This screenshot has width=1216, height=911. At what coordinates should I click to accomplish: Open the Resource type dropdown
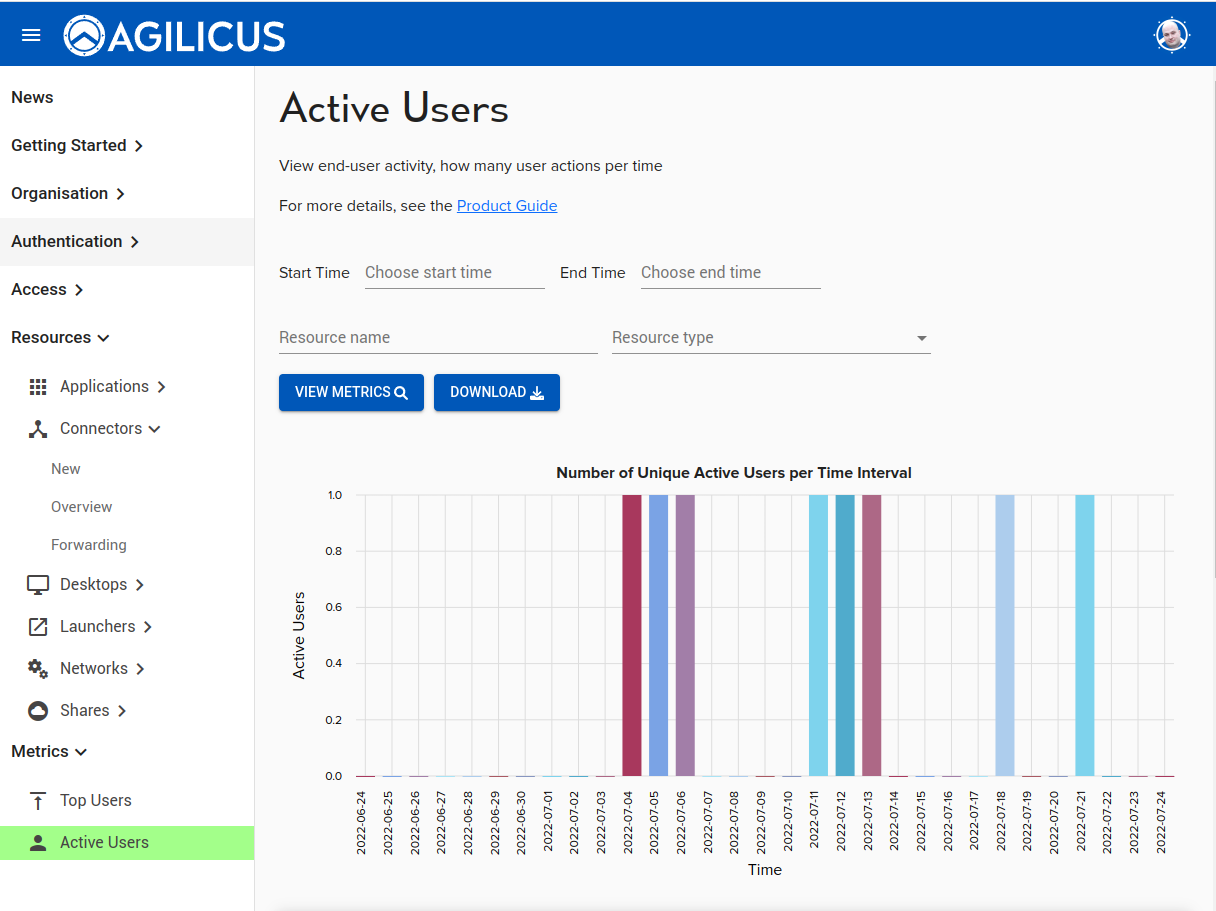(770, 338)
